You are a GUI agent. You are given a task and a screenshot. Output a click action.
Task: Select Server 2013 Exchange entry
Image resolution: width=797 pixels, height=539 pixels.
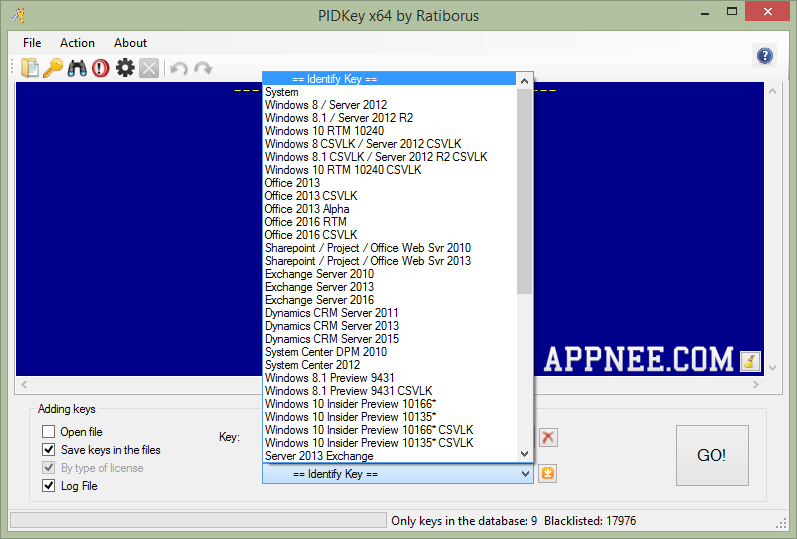pos(389,456)
